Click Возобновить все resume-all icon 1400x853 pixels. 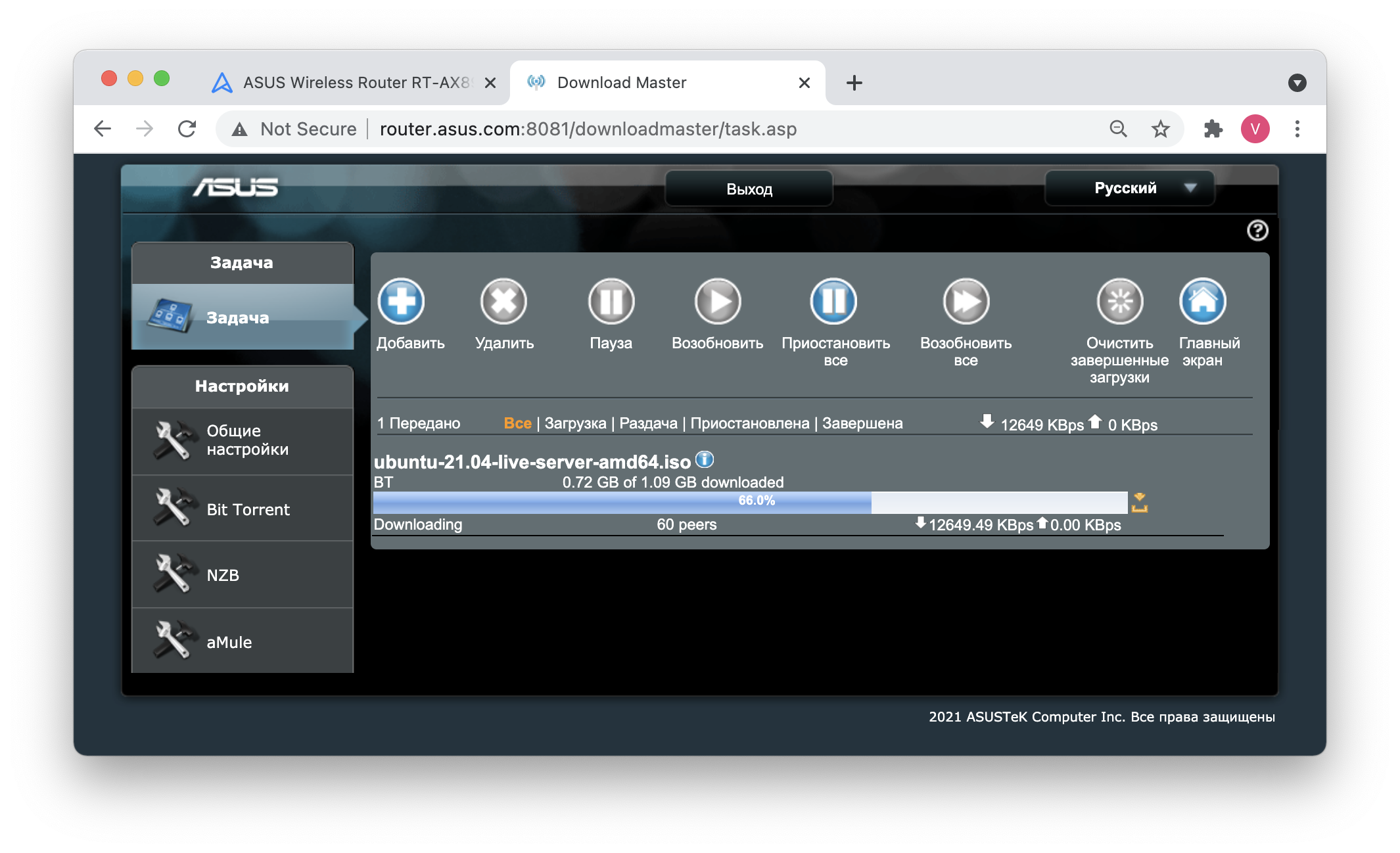(966, 302)
